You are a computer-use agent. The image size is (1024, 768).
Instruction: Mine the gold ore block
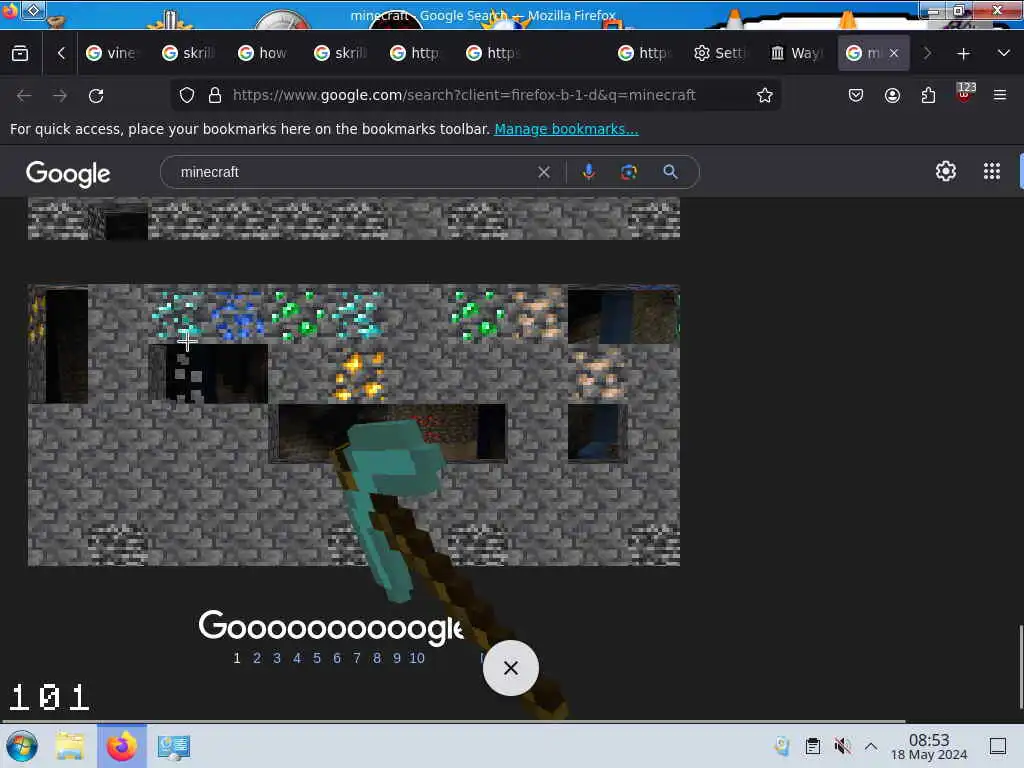pyautogui.click(x=359, y=374)
